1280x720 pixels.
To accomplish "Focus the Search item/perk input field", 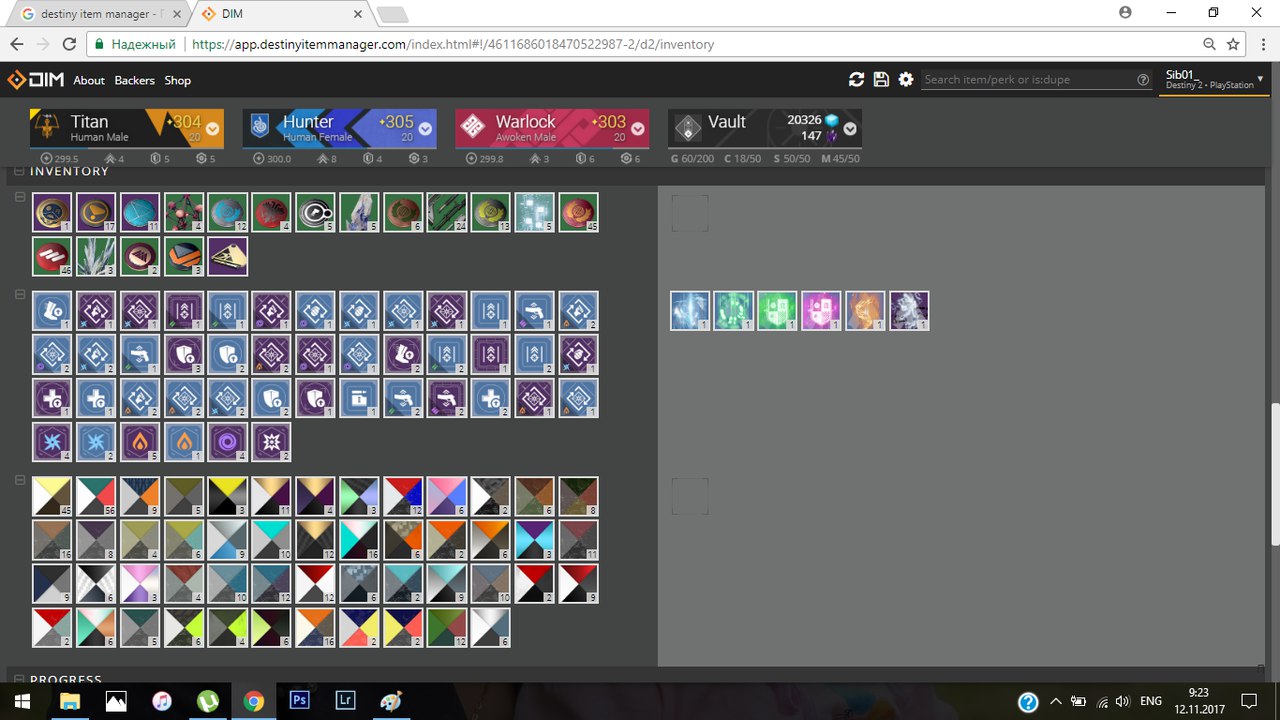I will coord(1028,80).
